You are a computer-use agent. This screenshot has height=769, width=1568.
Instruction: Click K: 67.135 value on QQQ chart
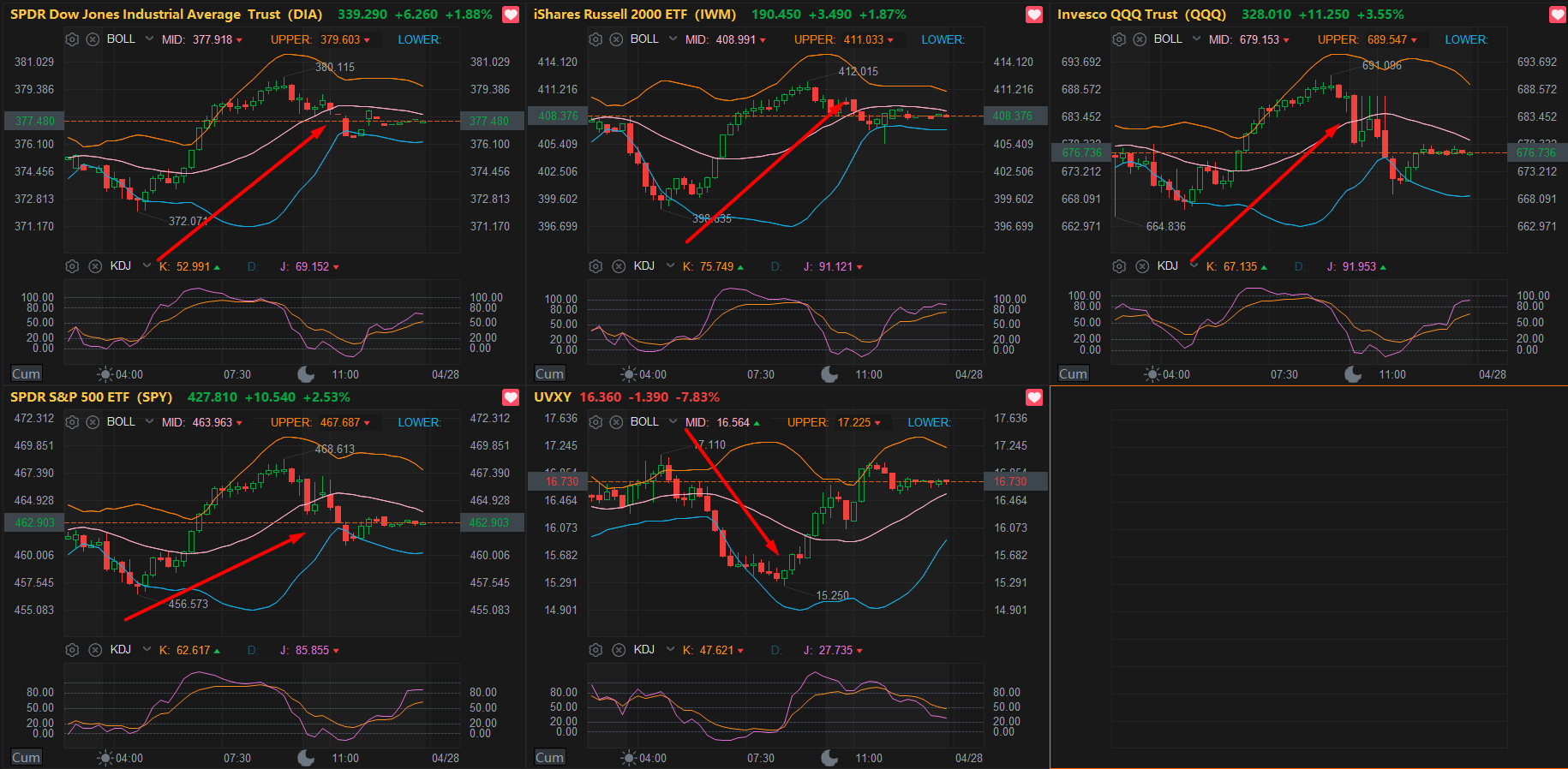(1236, 266)
